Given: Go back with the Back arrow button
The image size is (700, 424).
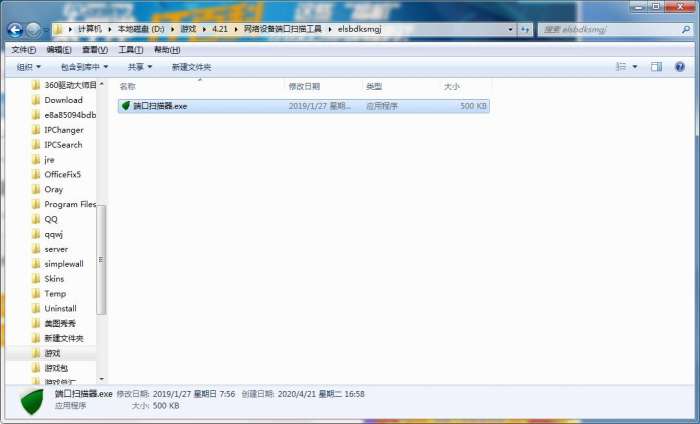Looking at the screenshot, I should [x=15, y=30].
